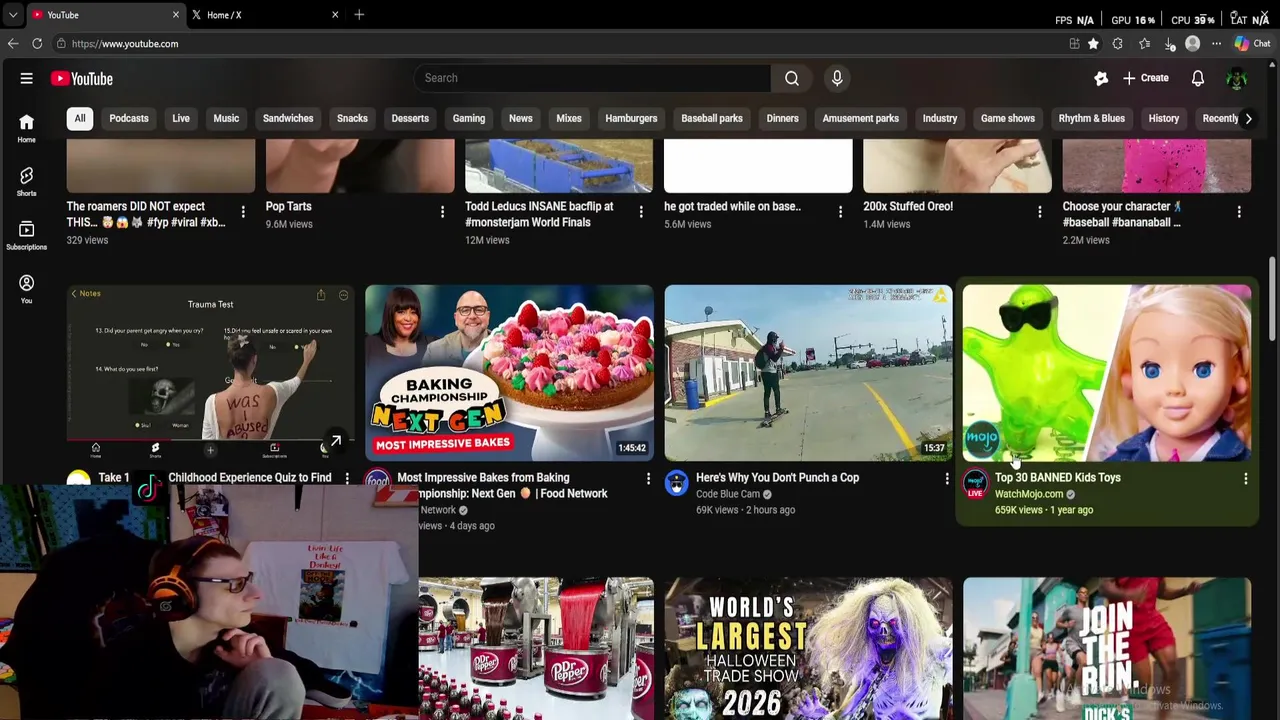This screenshot has height=720, width=1280.
Task: Open the browser extensions icon
Action: click(x=1118, y=44)
